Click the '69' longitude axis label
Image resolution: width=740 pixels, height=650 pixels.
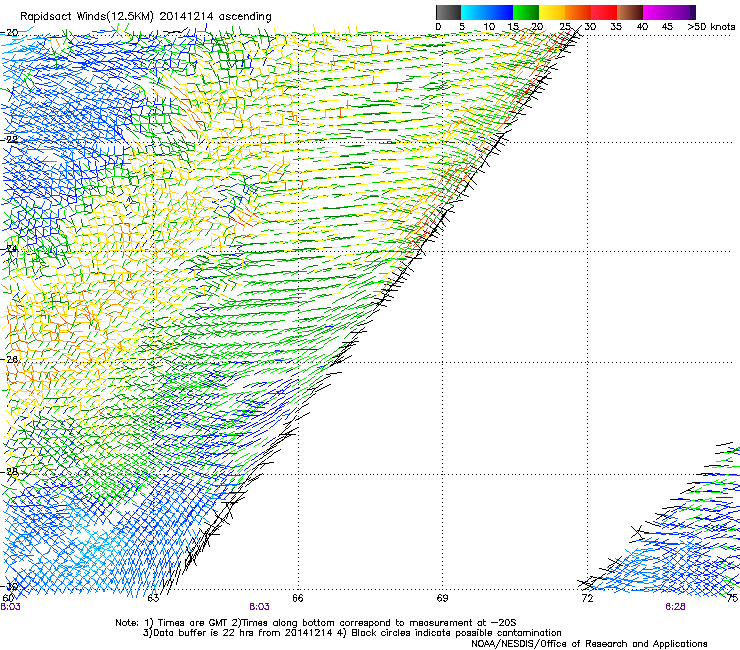[442, 599]
